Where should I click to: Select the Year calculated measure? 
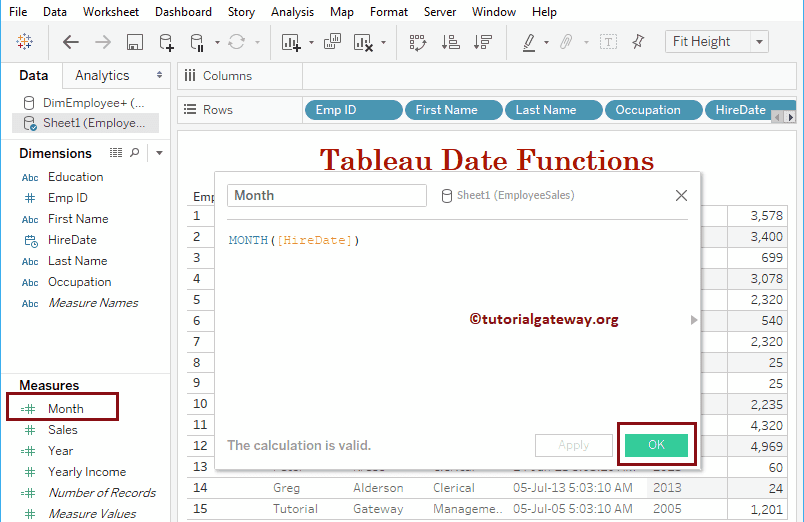pyautogui.click(x=61, y=451)
